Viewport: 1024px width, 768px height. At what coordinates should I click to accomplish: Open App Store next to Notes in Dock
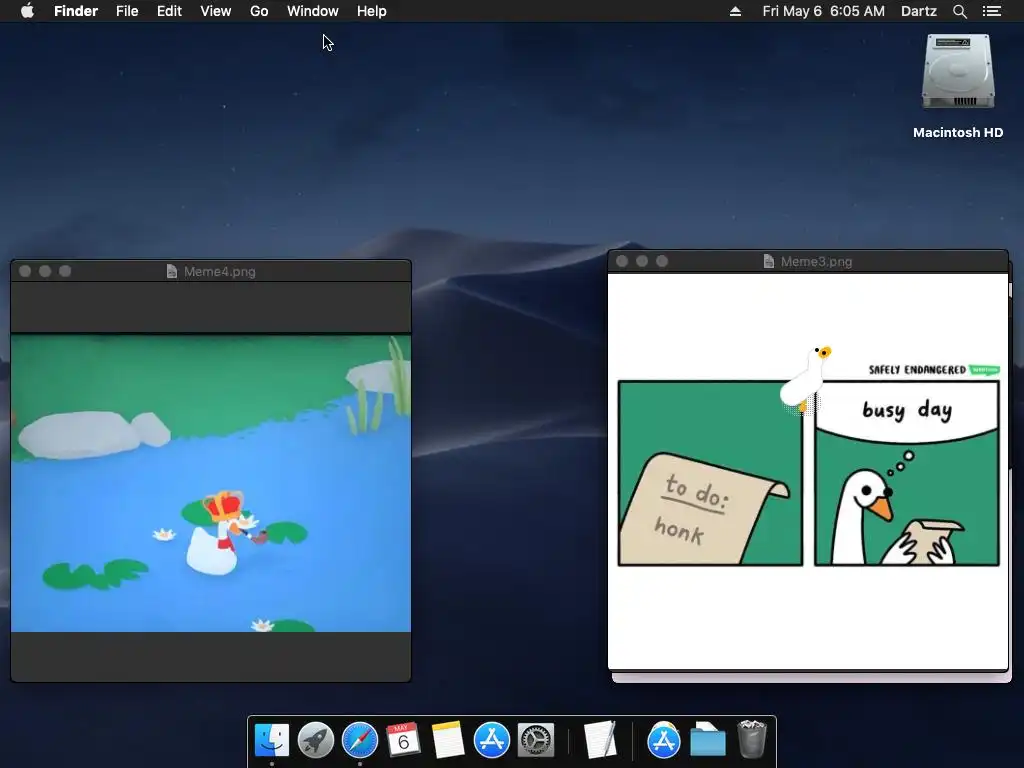click(x=492, y=741)
